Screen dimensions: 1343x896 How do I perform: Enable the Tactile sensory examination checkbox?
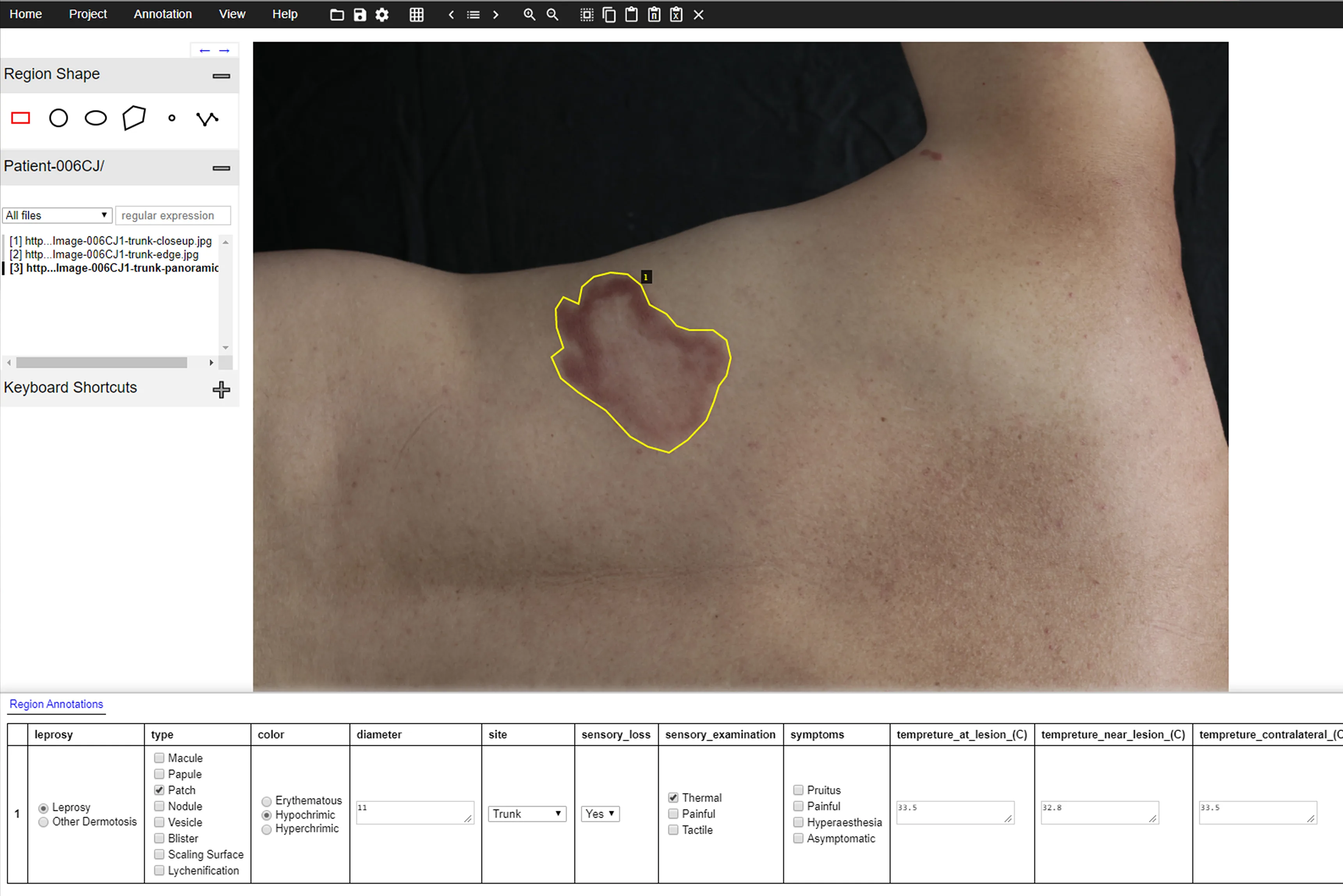[674, 830]
